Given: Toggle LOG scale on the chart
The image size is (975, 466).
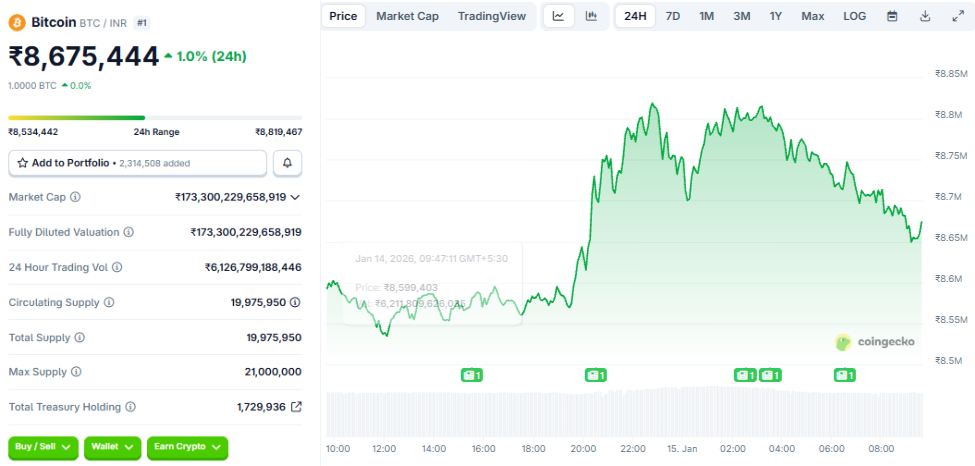Looking at the screenshot, I should tap(854, 16).
